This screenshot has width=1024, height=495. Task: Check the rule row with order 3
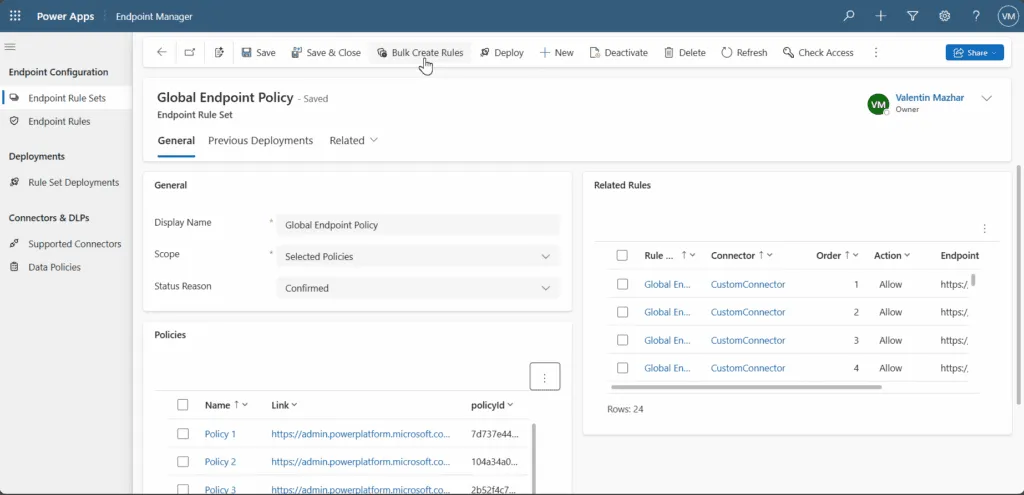622,340
